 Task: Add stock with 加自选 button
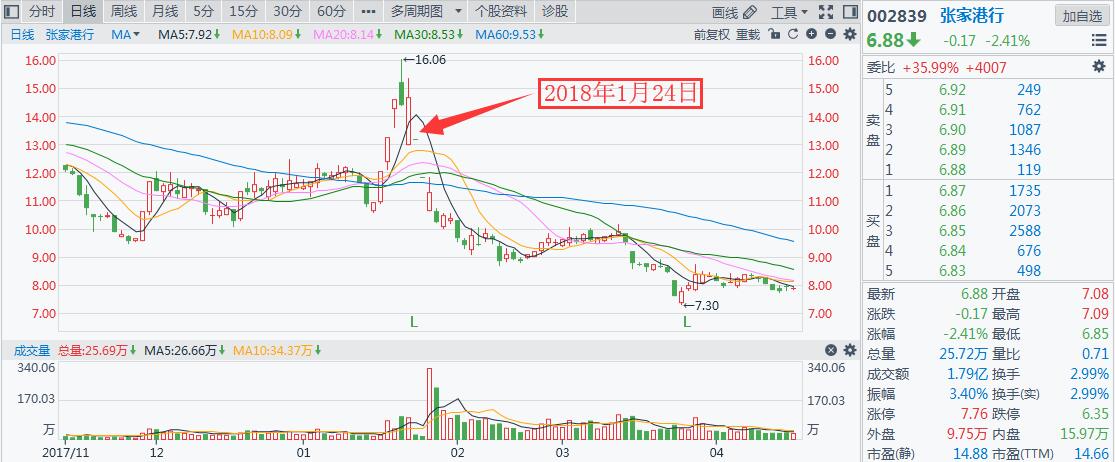click(1081, 16)
